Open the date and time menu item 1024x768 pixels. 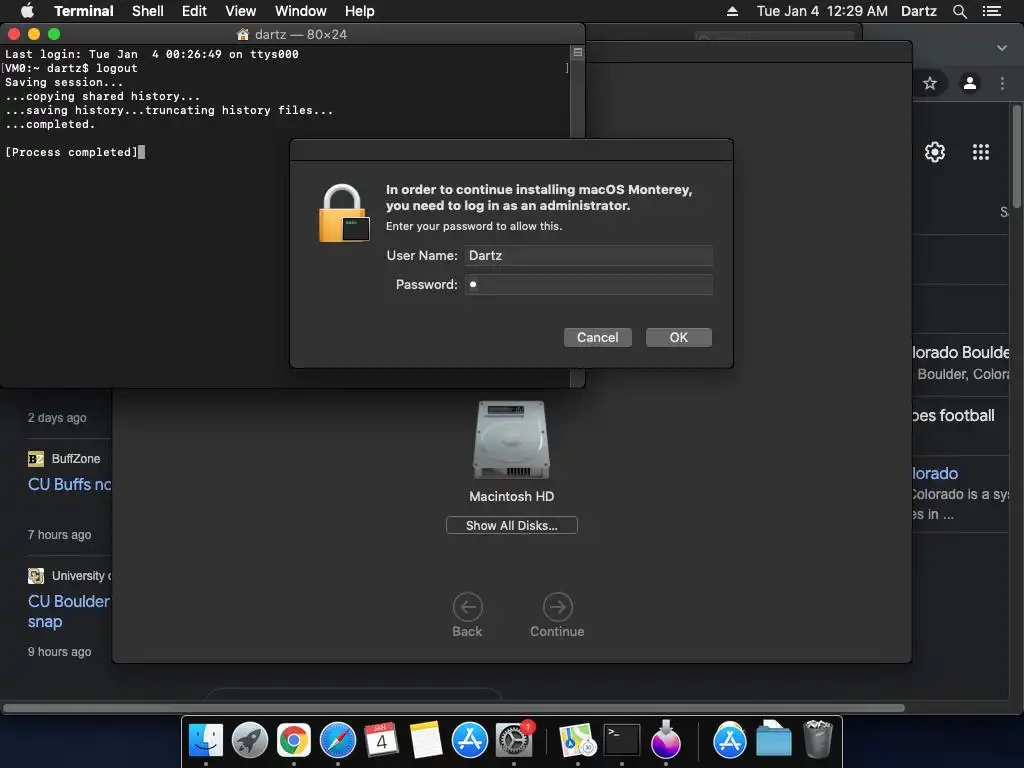(x=822, y=11)
